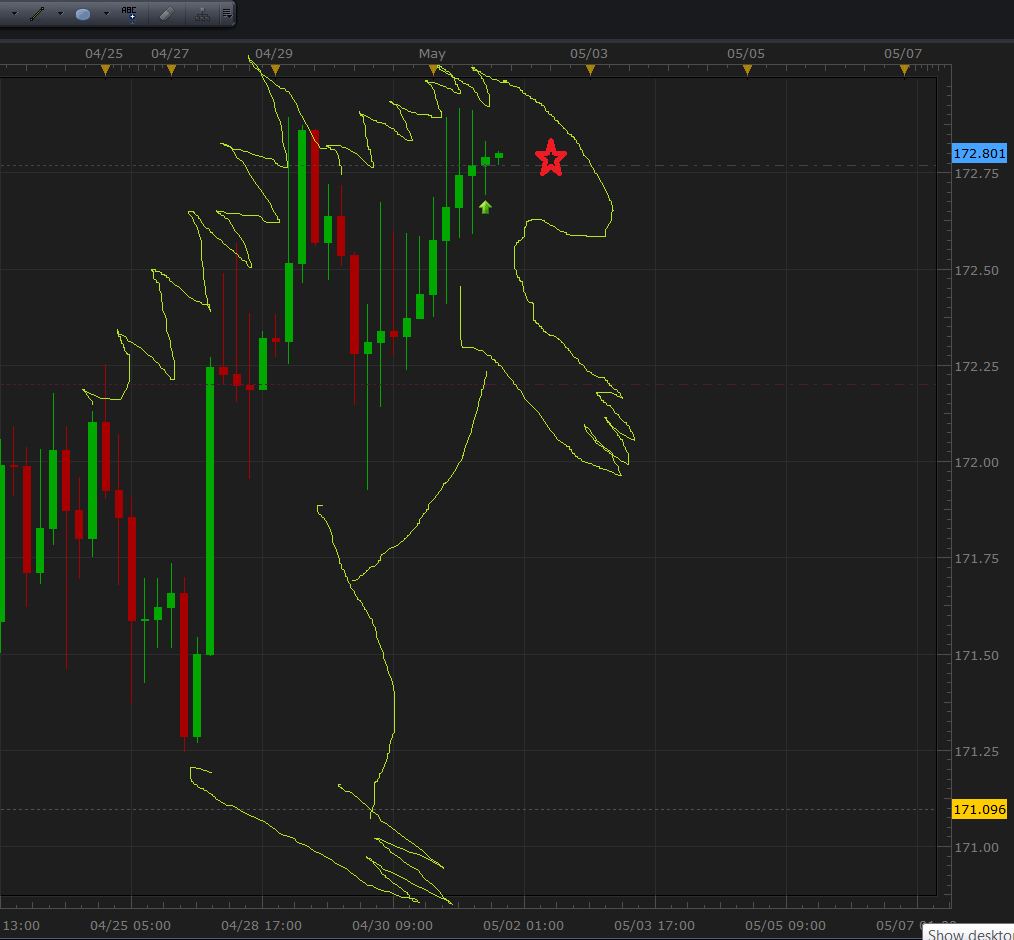Click the 04/27 orange timeline marker
This screenshot has height=940, width=1014.
click(171, 70)
